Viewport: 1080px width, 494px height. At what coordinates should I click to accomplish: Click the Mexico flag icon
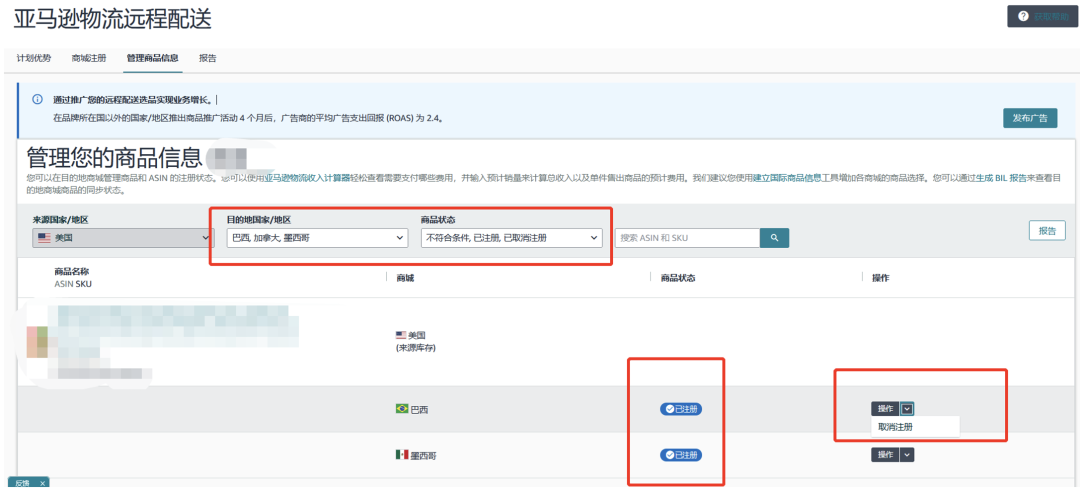point(402,455)
